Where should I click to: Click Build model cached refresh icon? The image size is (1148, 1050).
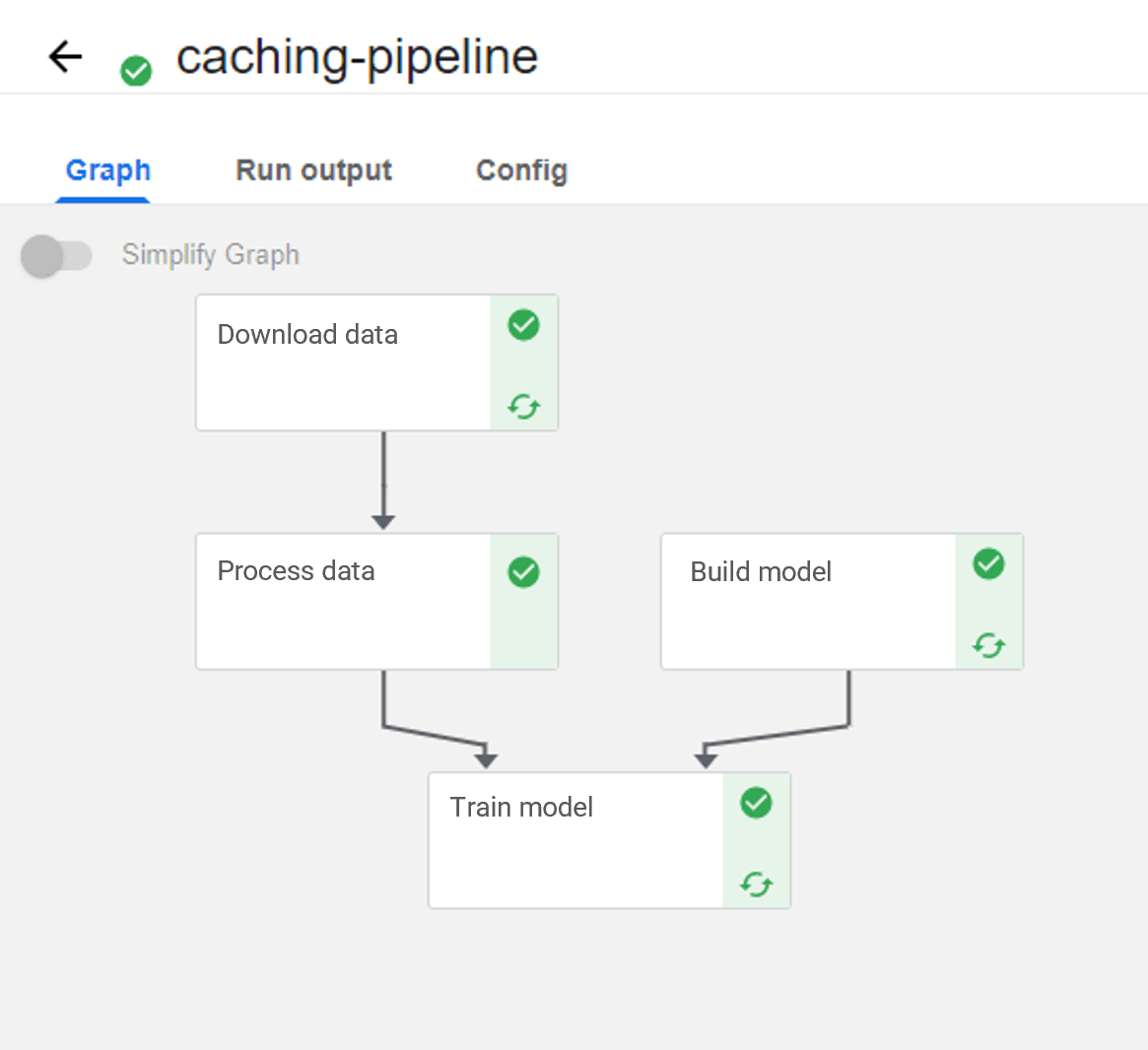click(x=988, y=645)
